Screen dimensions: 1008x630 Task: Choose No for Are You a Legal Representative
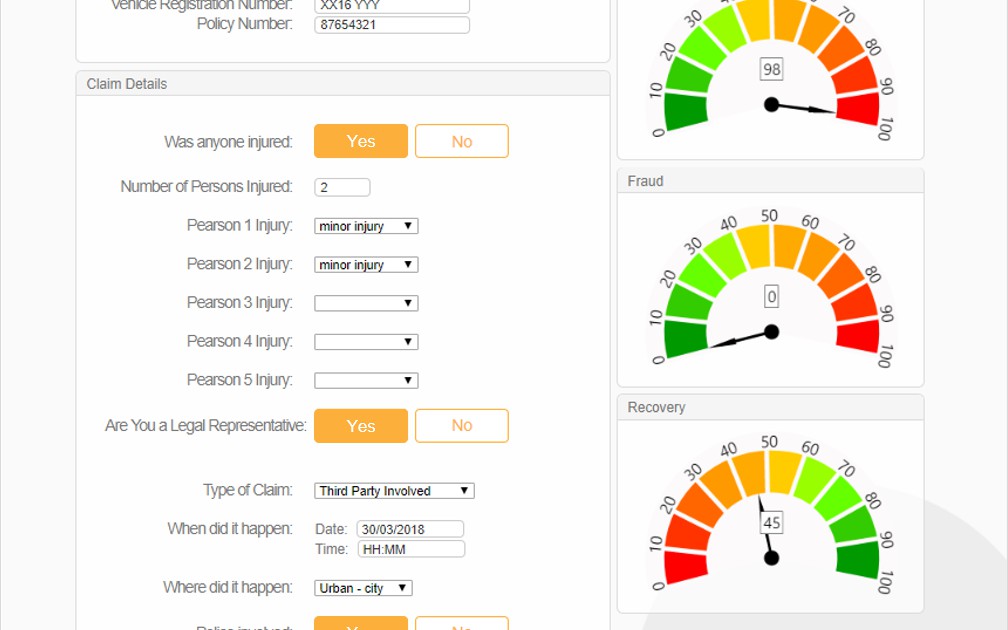click(x=461, y=426)
